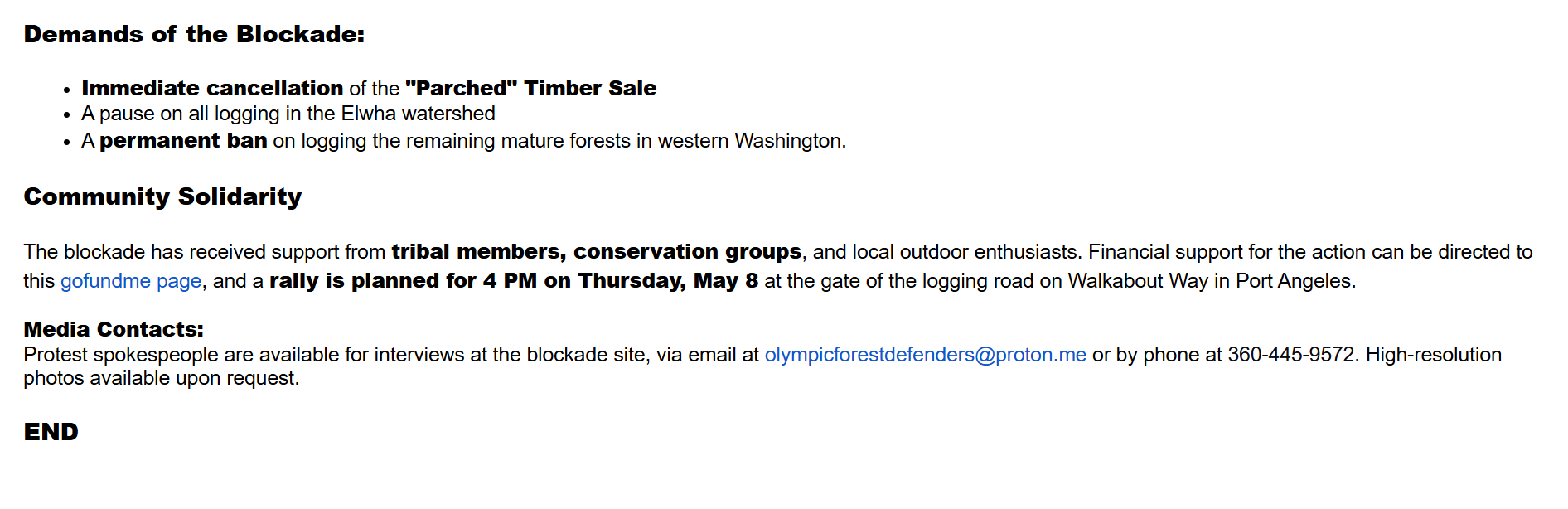This screenshot has width=1568, height=509.
Task: Click the olympicforestdefenders@proton.me email link
Action: tap(925, 355)
